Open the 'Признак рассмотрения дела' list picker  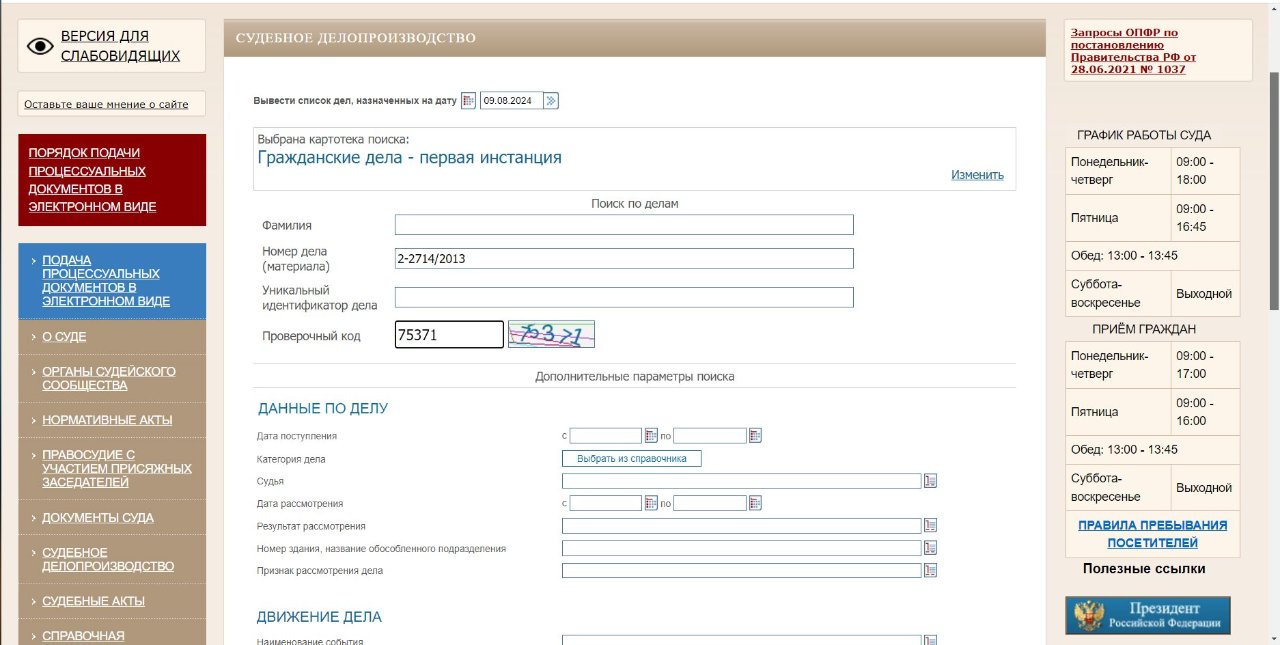[930, 571]
